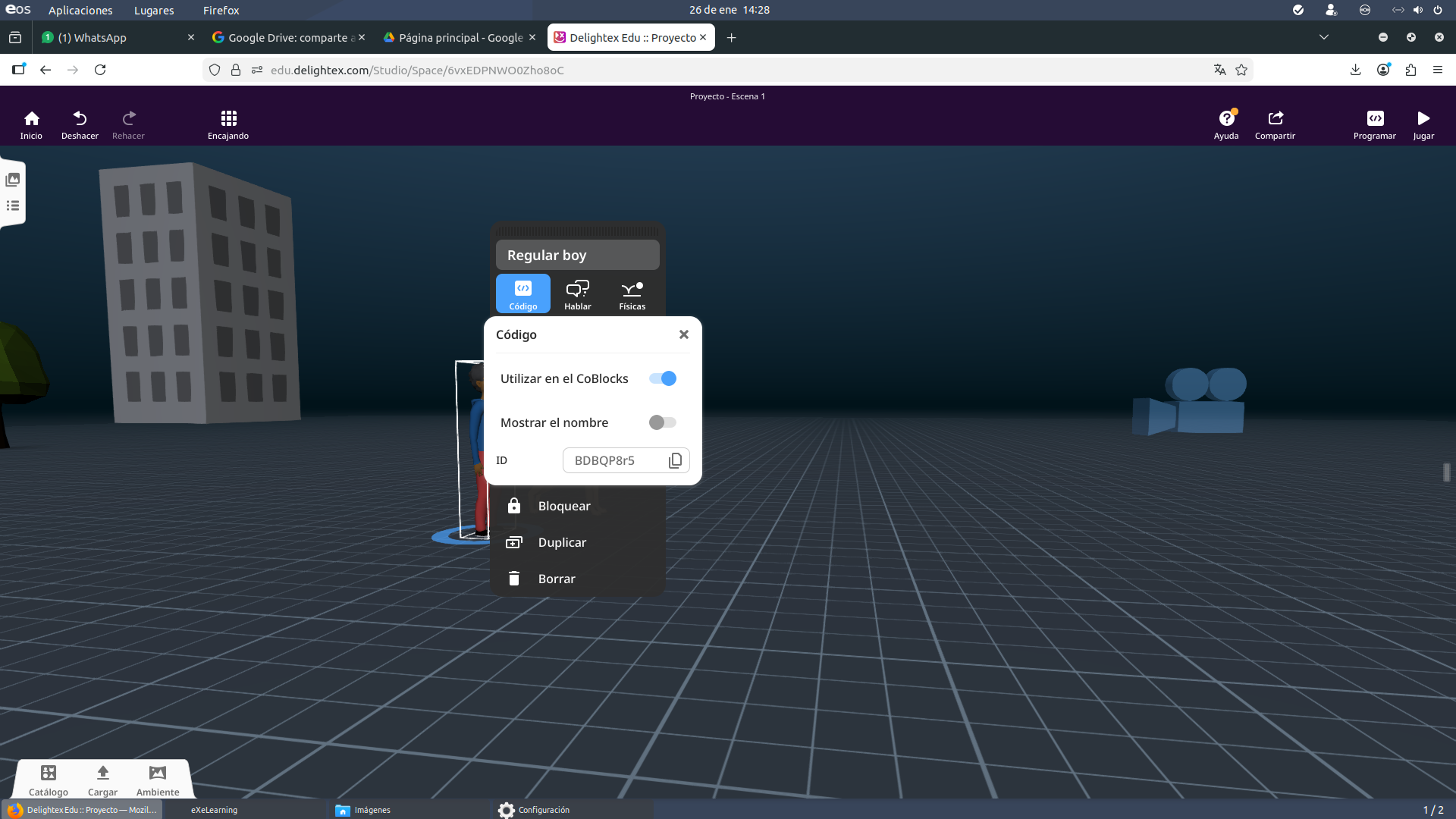Image resolution: width=1456 pixels, height=819 pixels.
Task: Open the Catálogo library
Action: [49, 780]
